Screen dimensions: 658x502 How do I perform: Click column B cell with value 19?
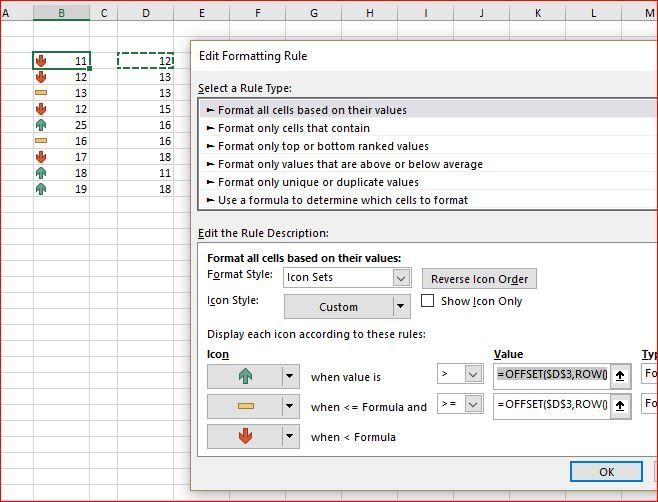(61, 189)
